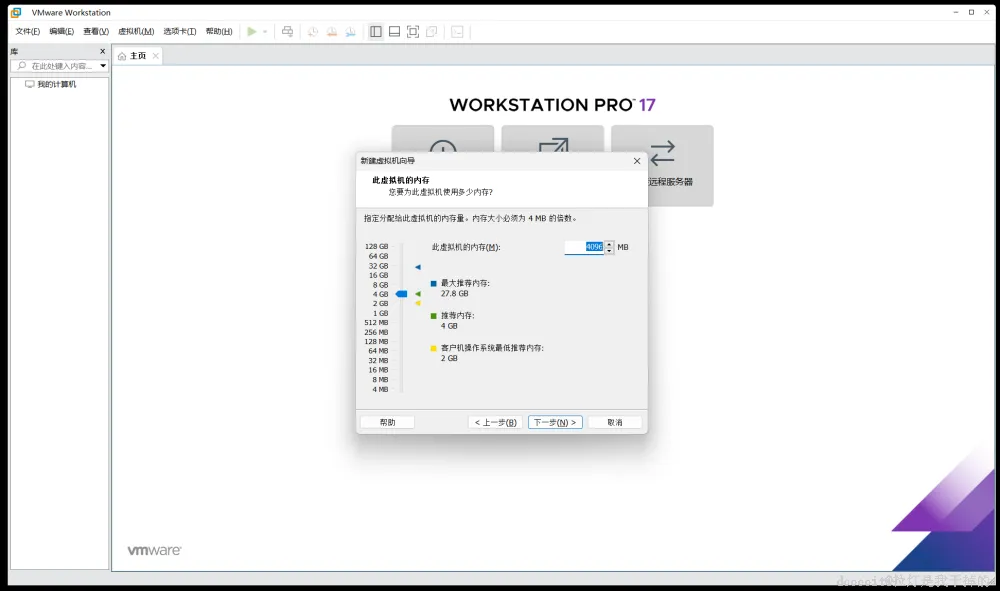The width and height of the screenshot is (1000, 591).
Task: Click the yellow minimum recommended memory marker
Action: click(x=418, y=303)
